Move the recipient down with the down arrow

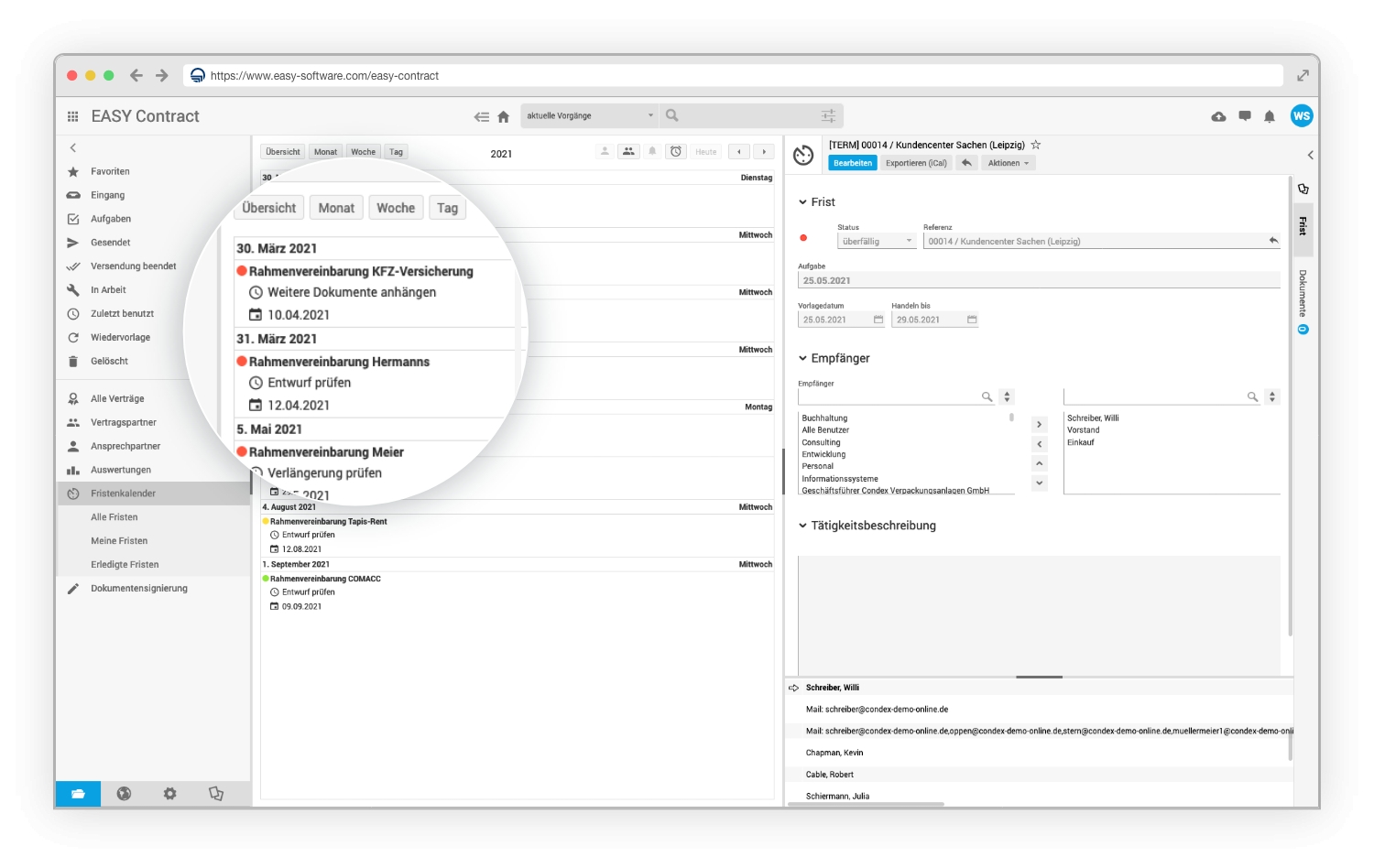(x=1040, y=483)
